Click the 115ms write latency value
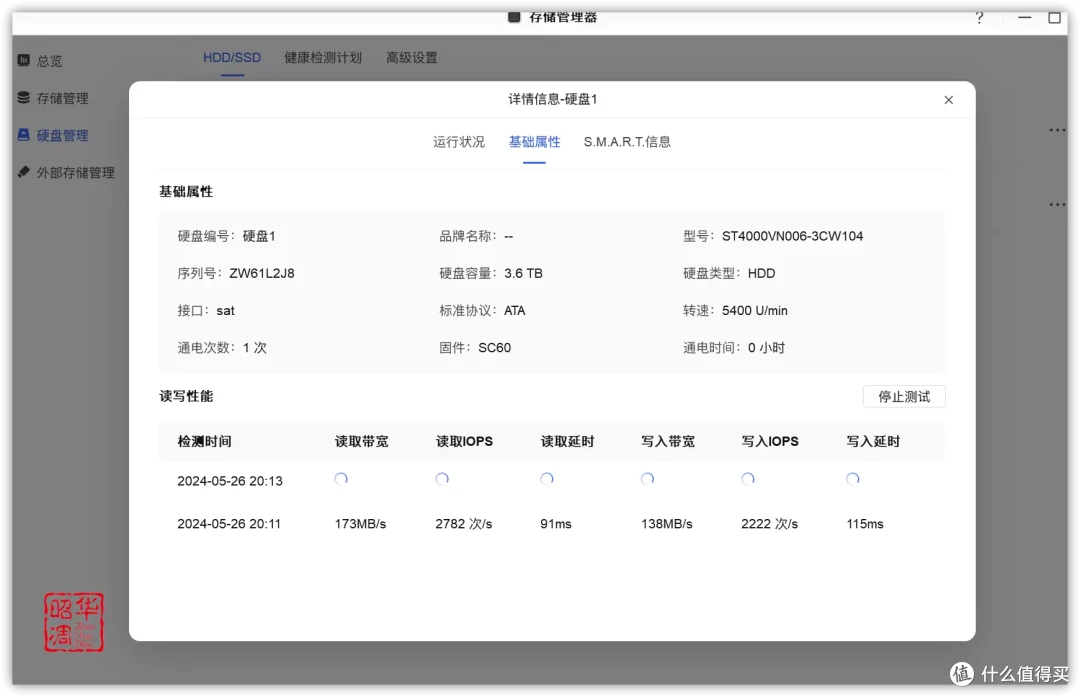This screenshot has height=697, width=1080. point(864,523)
